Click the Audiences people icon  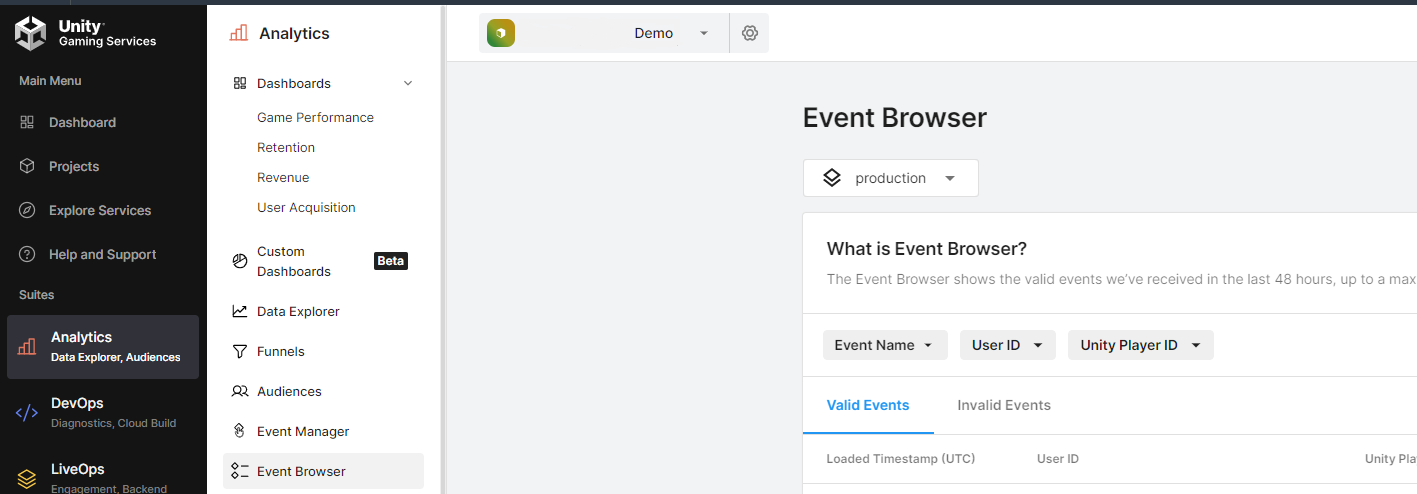point(240,391)
